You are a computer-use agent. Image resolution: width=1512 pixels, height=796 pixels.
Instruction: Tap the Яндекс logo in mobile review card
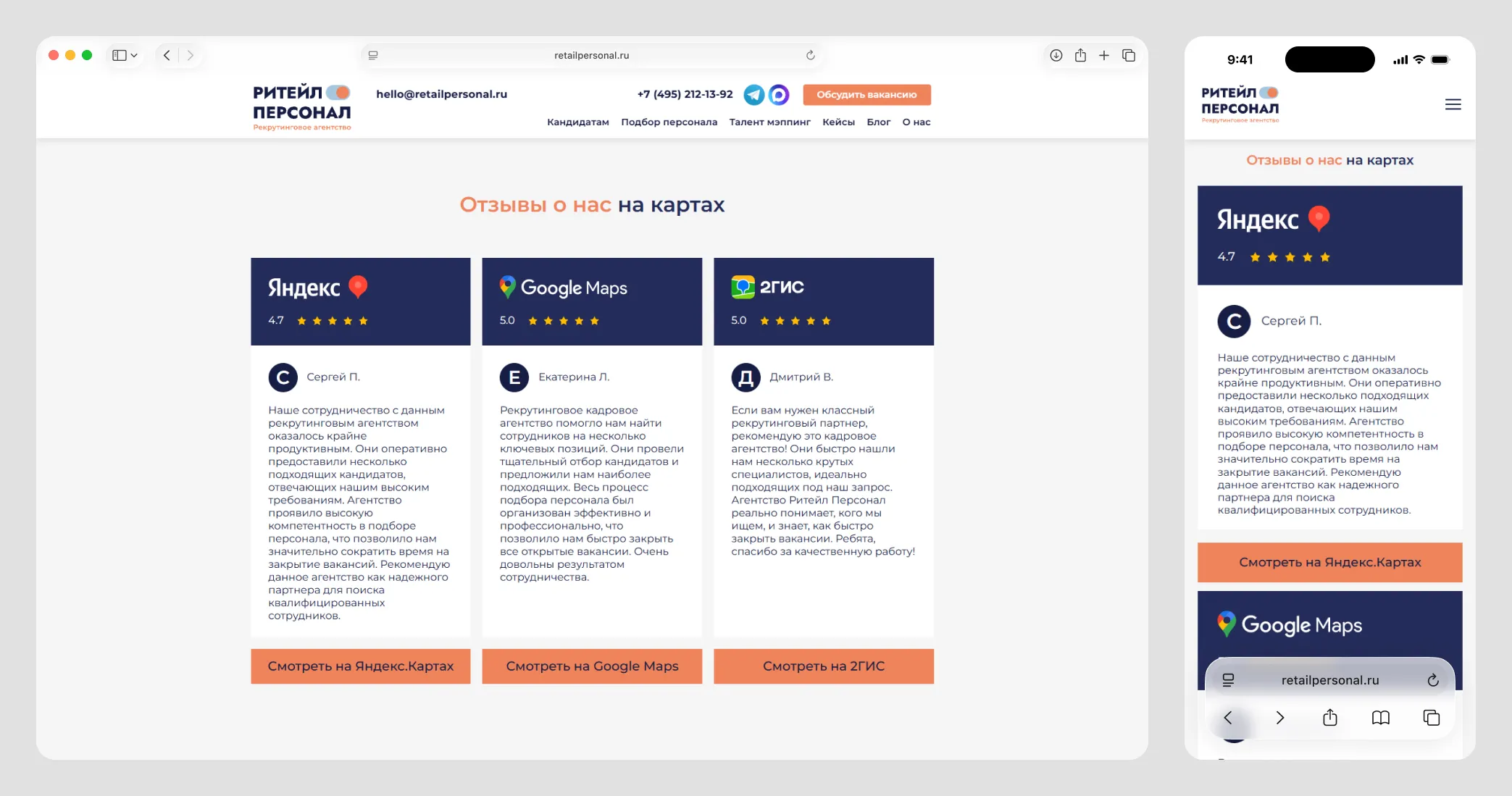[1274, 219]
